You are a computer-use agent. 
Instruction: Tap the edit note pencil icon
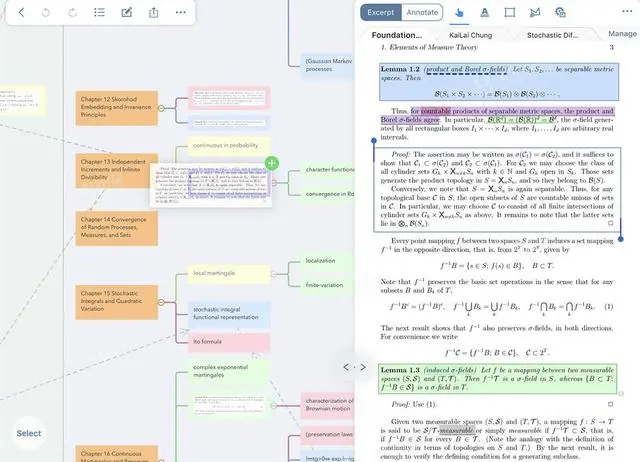pos(127,12)
